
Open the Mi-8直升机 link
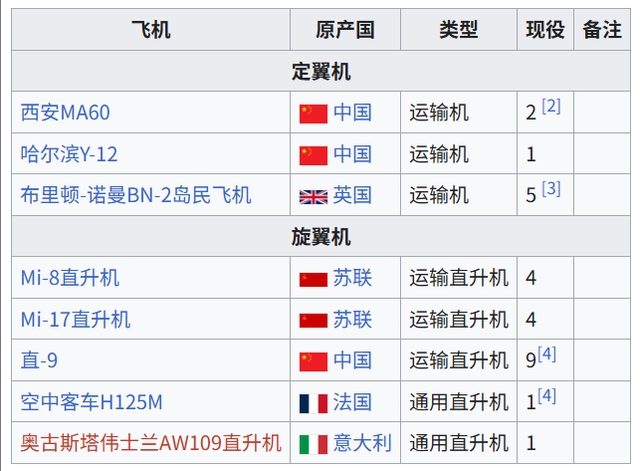pyautogui.click(x=70, y=278)
